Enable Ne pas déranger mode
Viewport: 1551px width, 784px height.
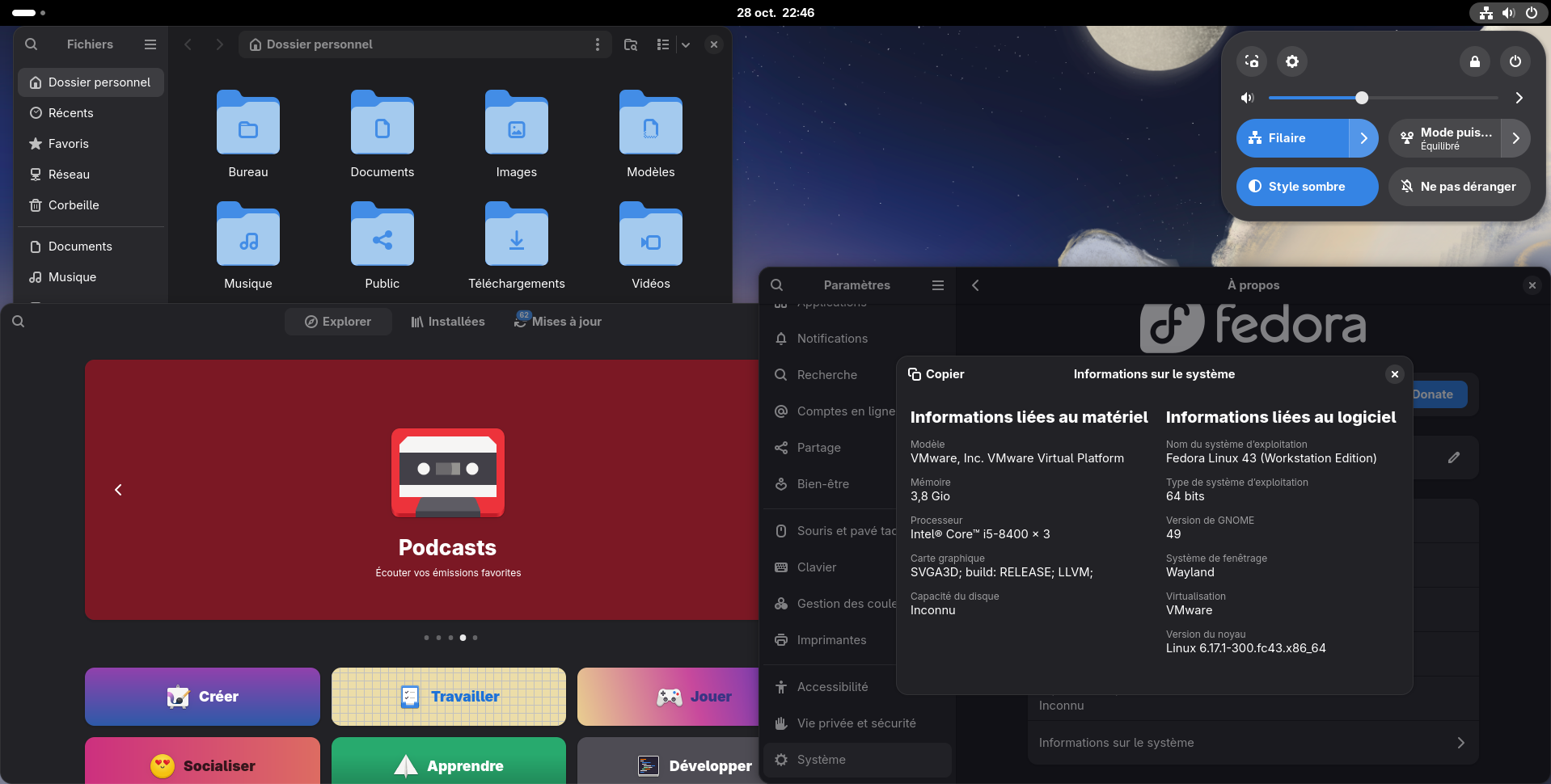1458,187
